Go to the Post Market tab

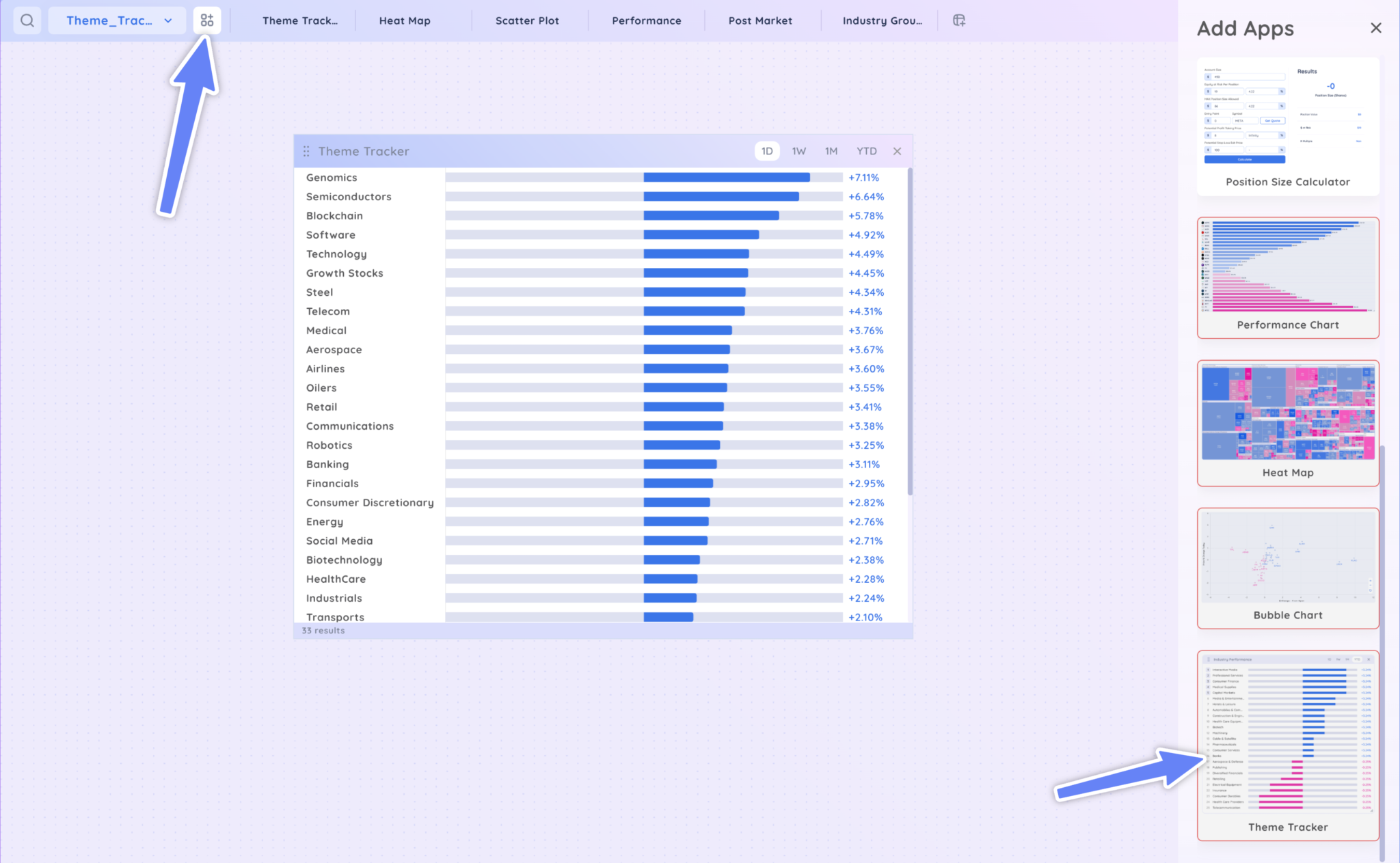(x=760, y=20)
